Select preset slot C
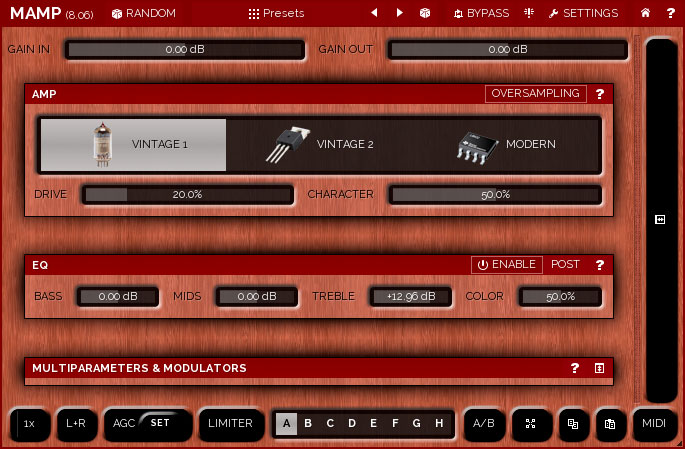The height and width of the screenshot is (449, 685). pyautogui.click(x=330, y=423)
